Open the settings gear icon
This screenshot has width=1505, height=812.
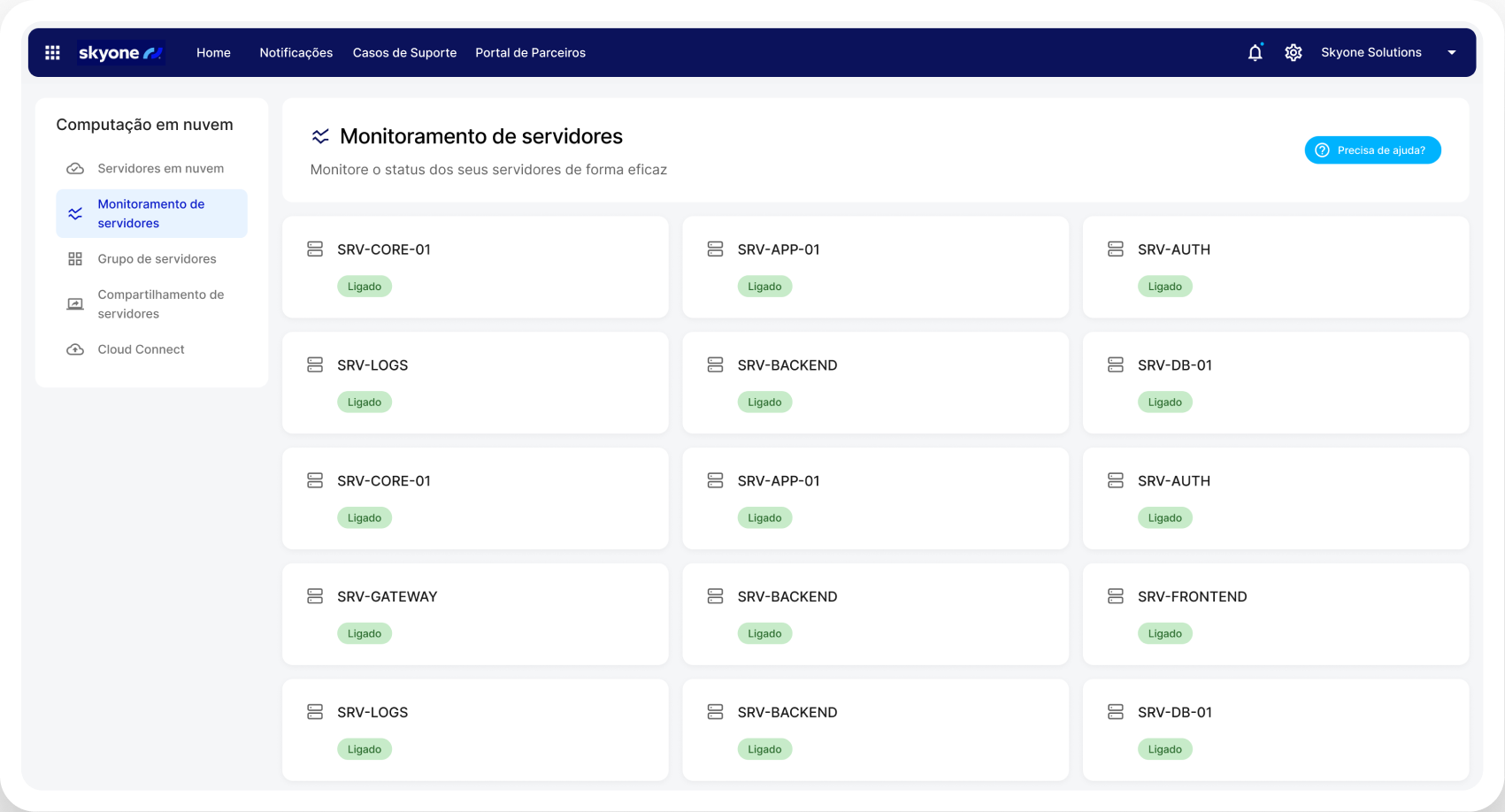pyautogui.click(x=1294, y=52)
